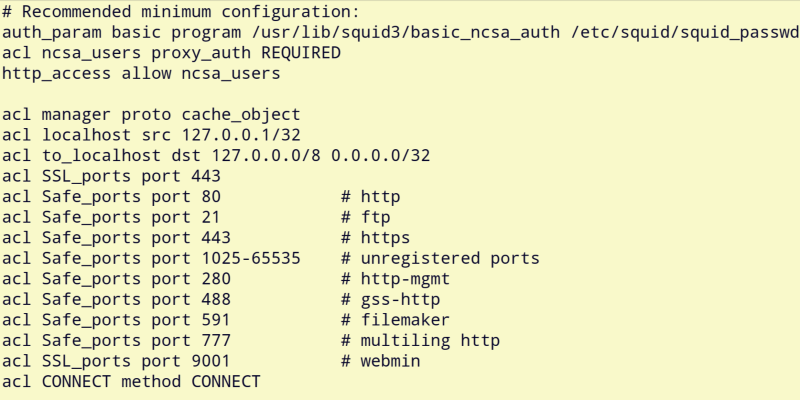Viewport: 800px width, 400px height.
Task: Click the '# ftp' comment
Action: pyautogui.click(x=365, y=217)
